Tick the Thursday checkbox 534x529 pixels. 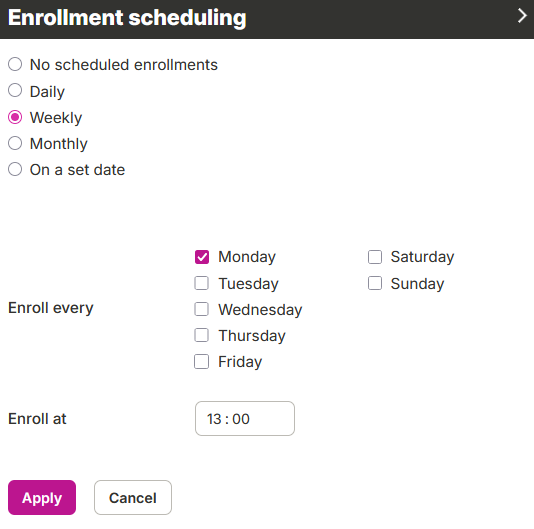point(202,335)
